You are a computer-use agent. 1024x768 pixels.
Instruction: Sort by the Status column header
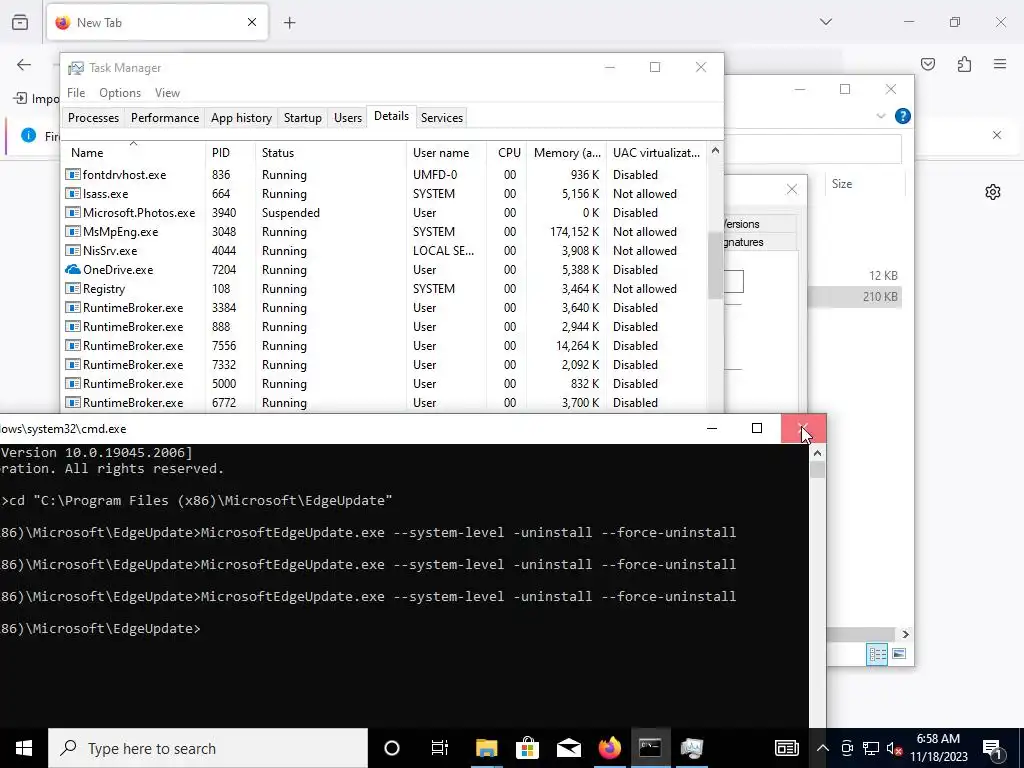(330, 152)
